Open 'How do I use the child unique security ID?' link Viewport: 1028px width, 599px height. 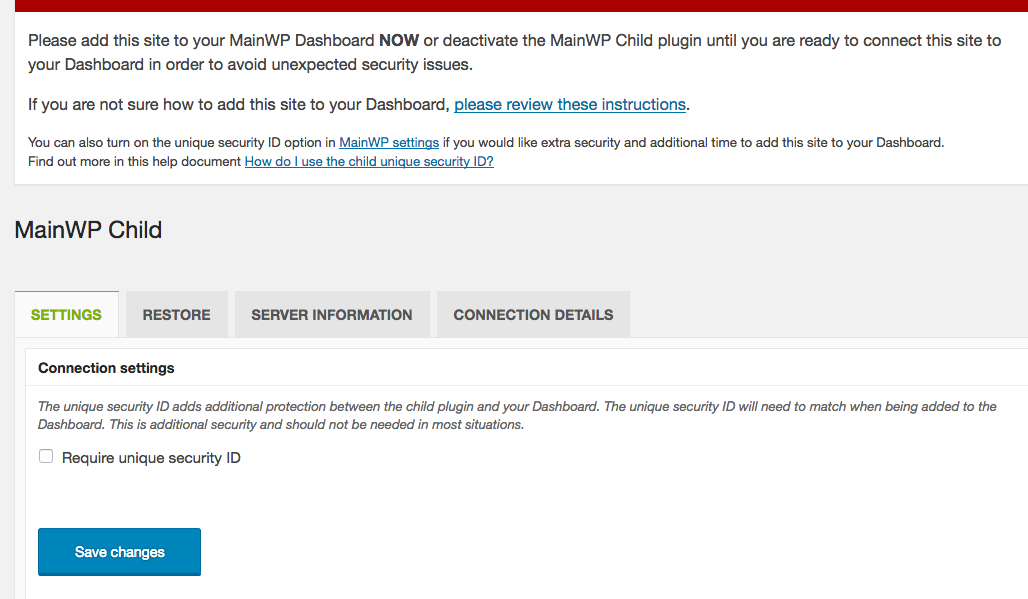point(369,161)
